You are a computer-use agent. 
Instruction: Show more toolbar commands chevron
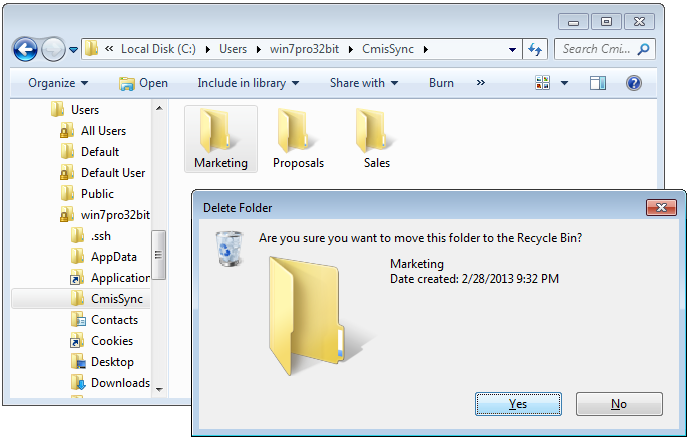(x=481, y=83)
